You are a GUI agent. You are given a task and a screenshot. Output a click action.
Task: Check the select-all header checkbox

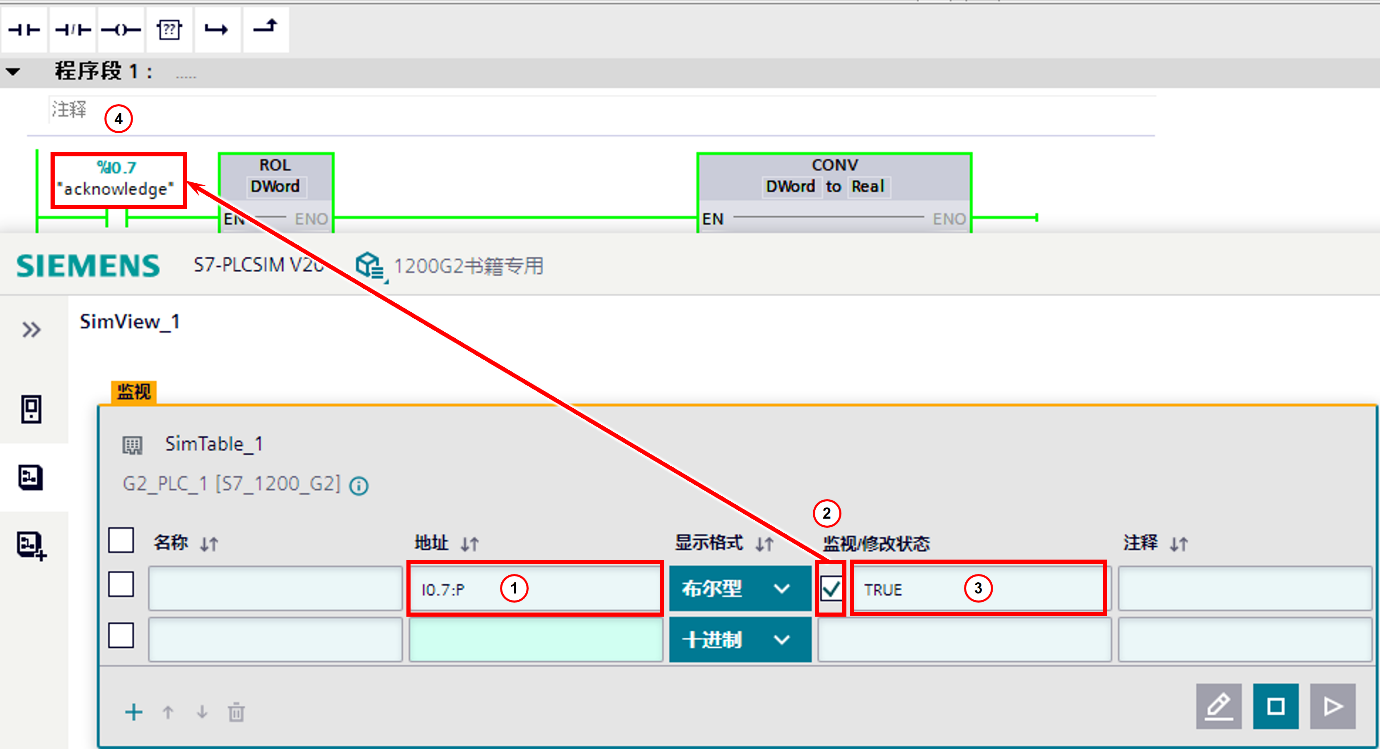tap(121, 541)
